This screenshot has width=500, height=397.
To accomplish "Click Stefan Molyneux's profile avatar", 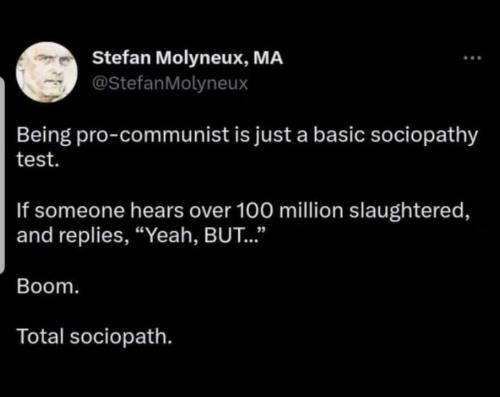I will [x=47, y=72].
